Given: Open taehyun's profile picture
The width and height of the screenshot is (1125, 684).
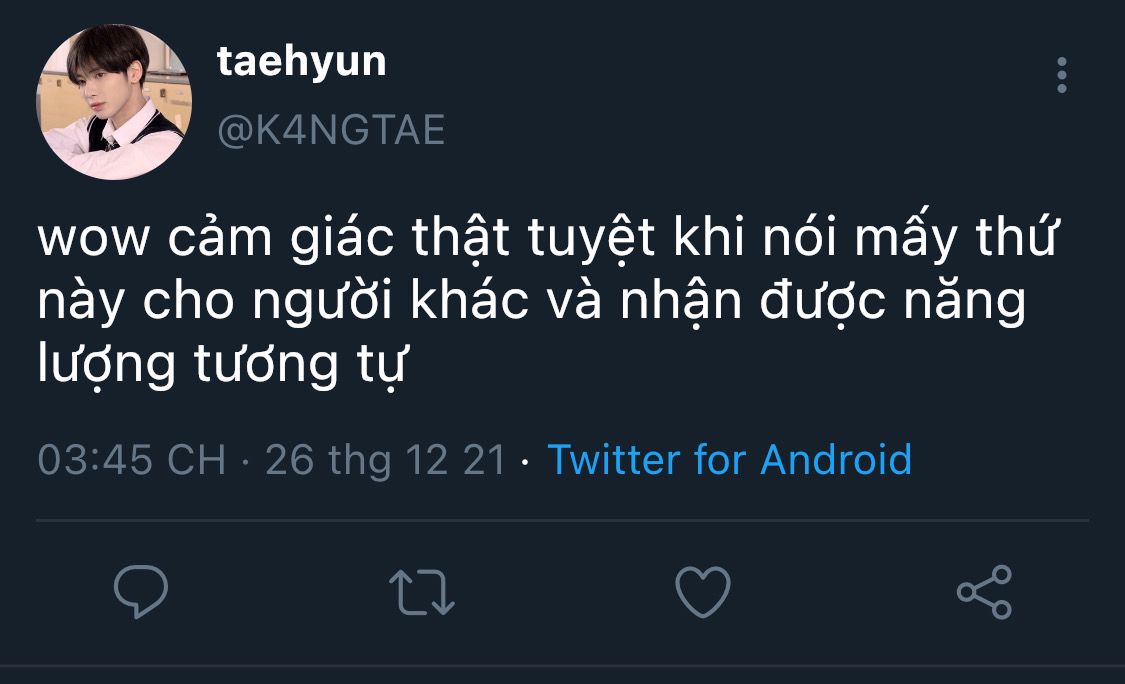Looking at the screenshot, I should 114,101.
